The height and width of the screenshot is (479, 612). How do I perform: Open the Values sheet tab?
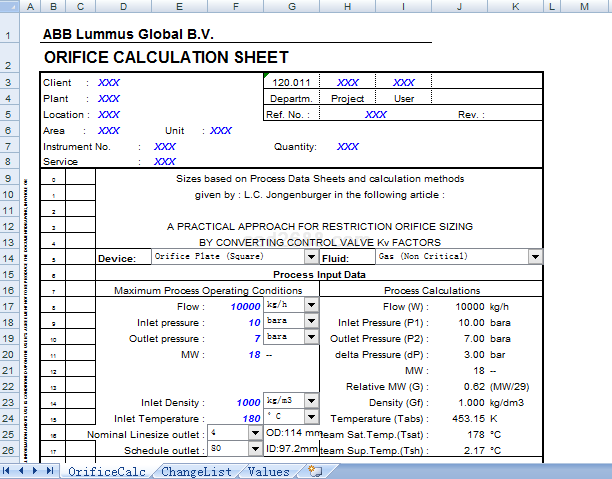tap(268, 471)
